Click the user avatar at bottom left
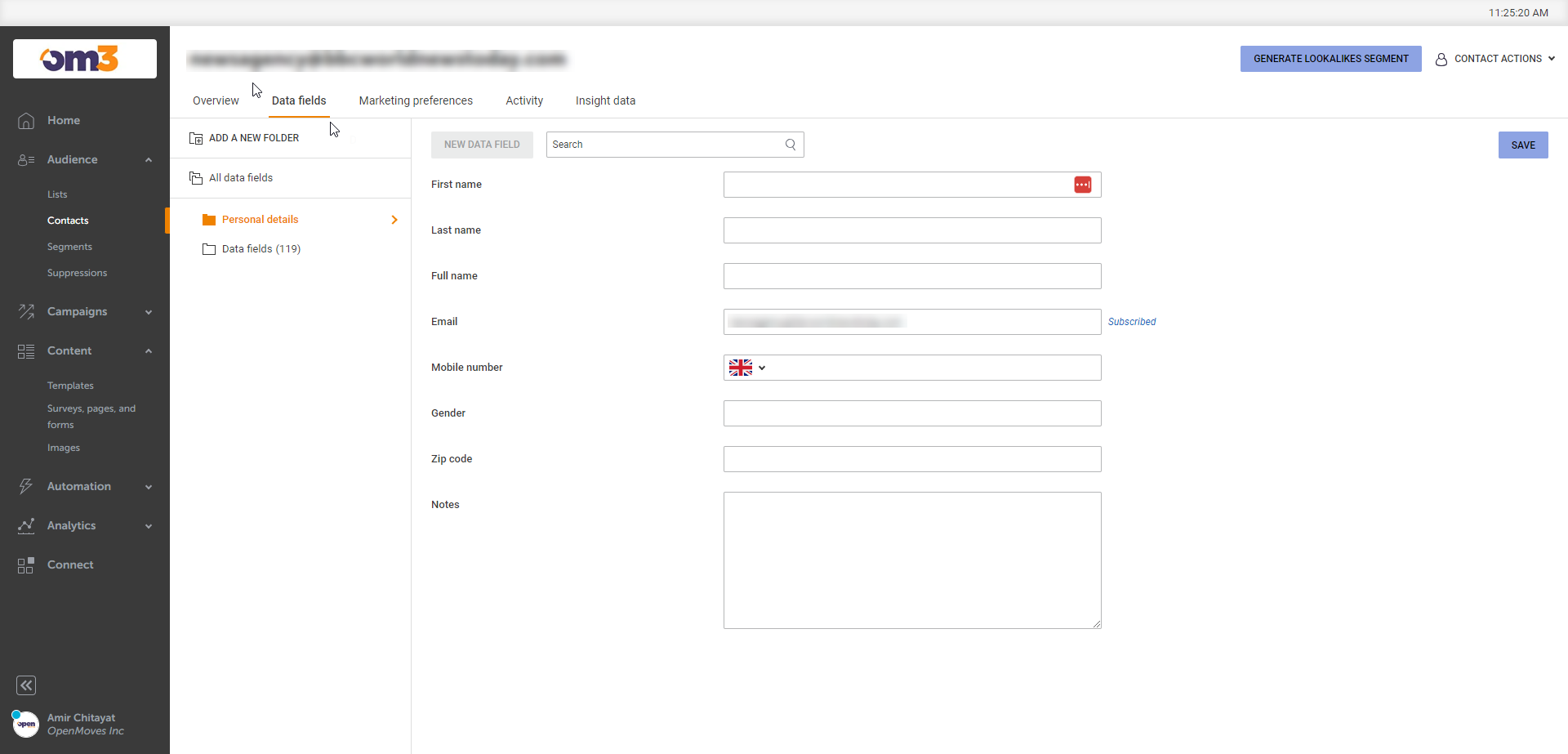This screenshot has height=754, width=1568. (26, 724)
